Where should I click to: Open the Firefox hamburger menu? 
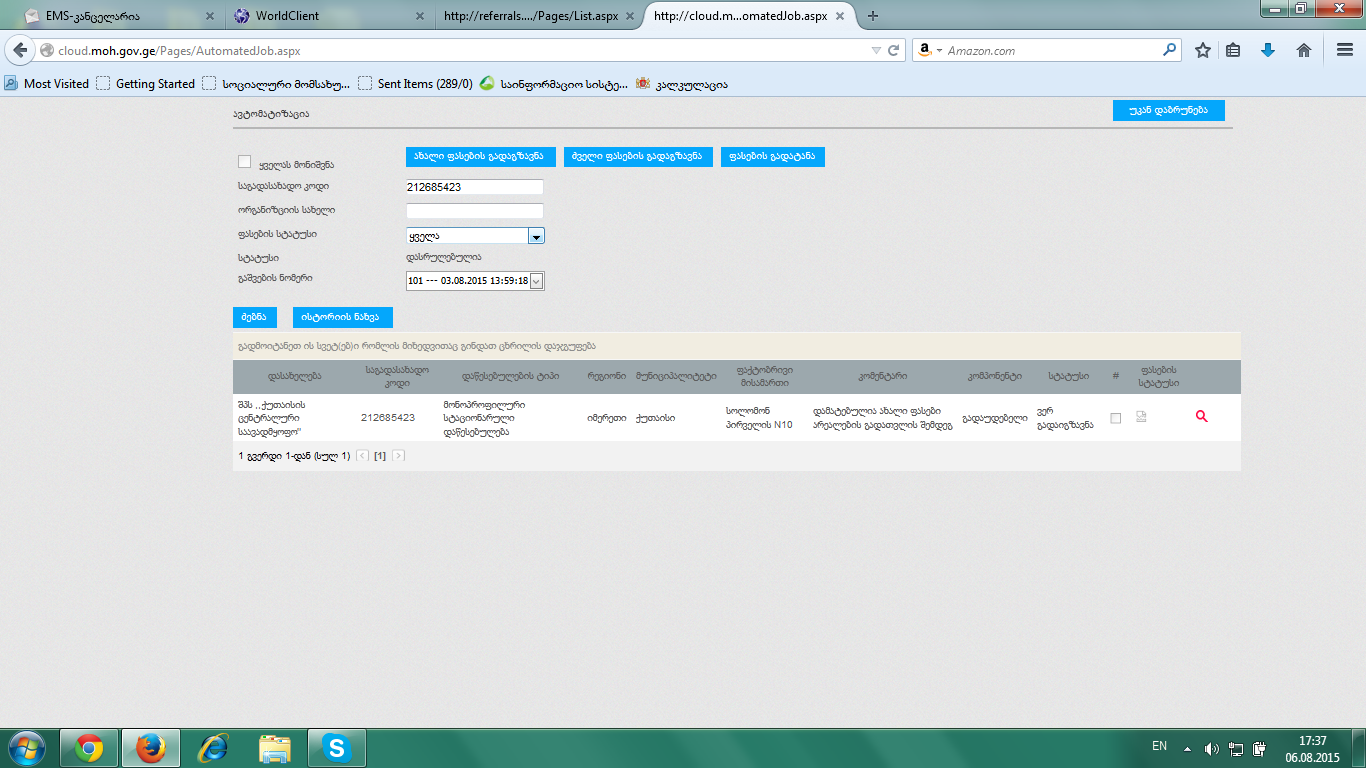click(1344, 50)
